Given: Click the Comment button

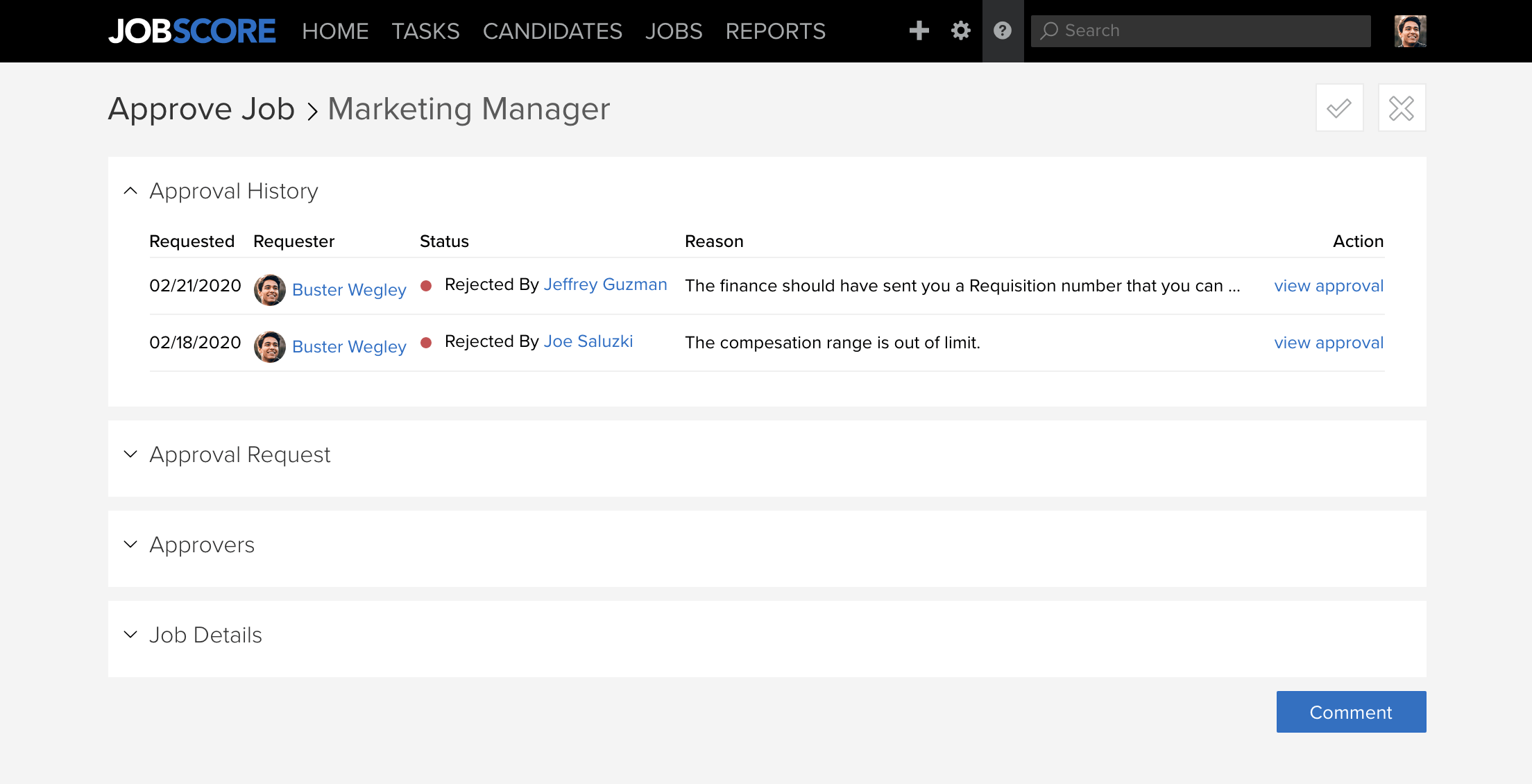Looking at the screenshot, I should tap(1352, 712).
